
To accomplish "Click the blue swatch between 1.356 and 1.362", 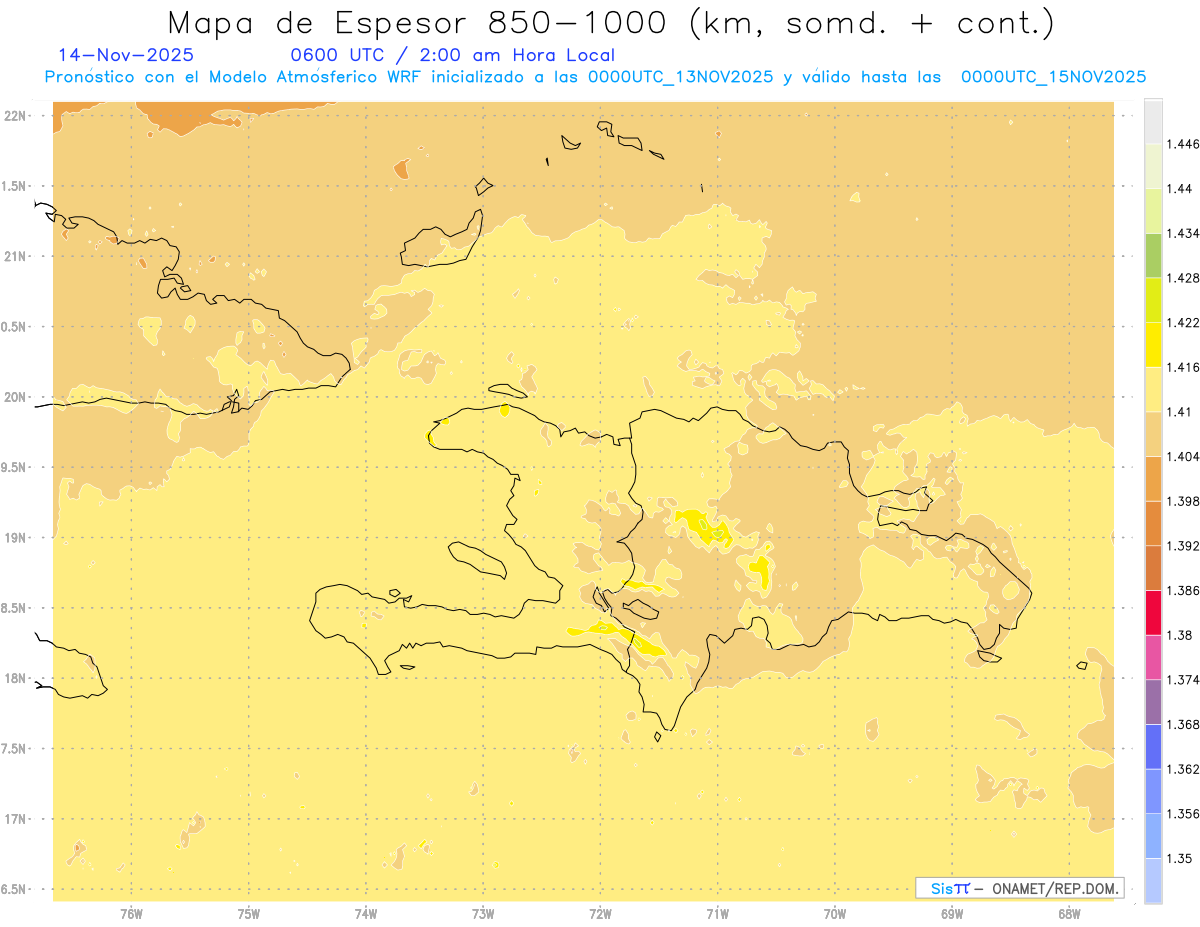I will pyautogui.click(x=1153, y=791).
